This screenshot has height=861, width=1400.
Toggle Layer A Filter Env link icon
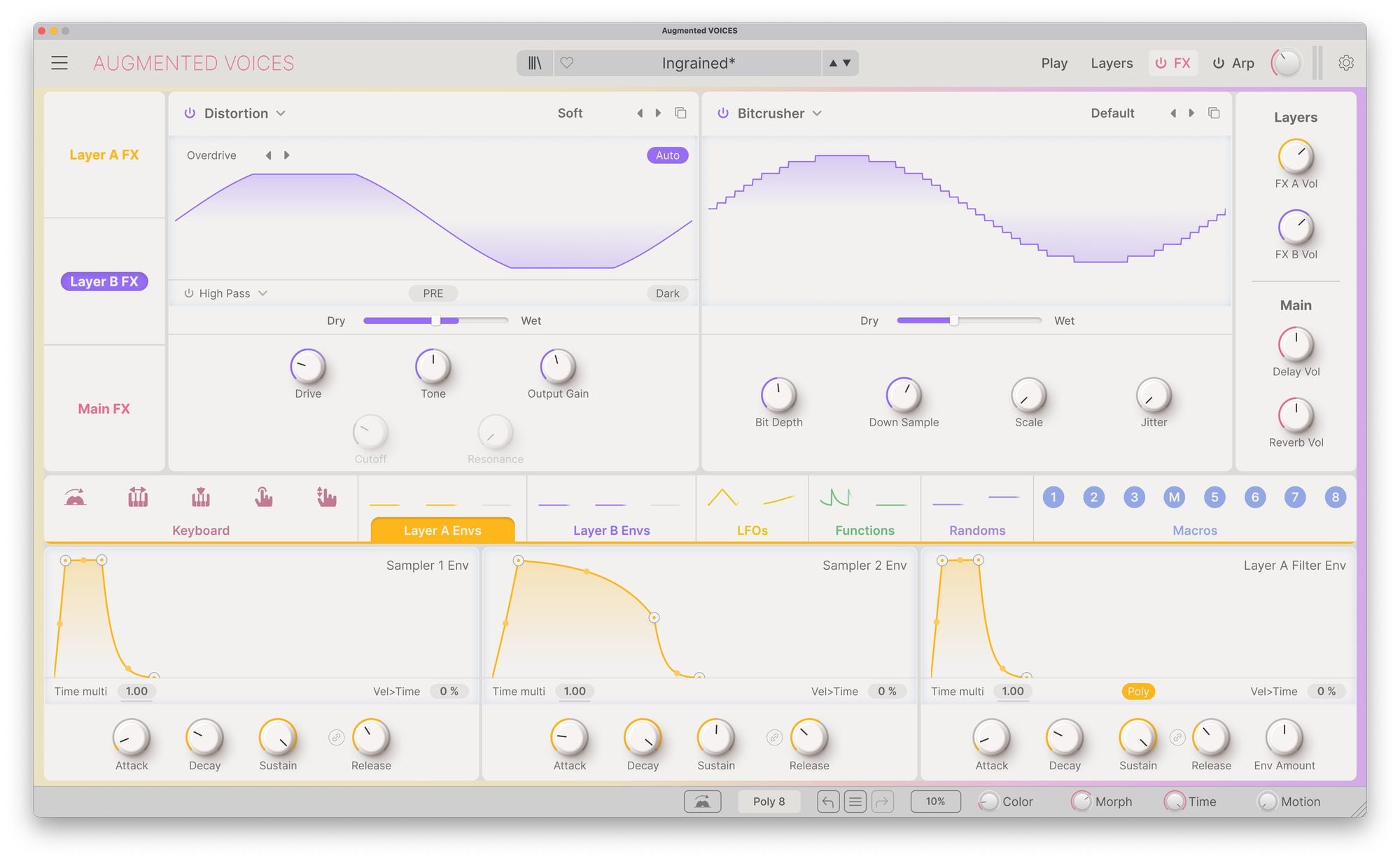pos(1177,738)
